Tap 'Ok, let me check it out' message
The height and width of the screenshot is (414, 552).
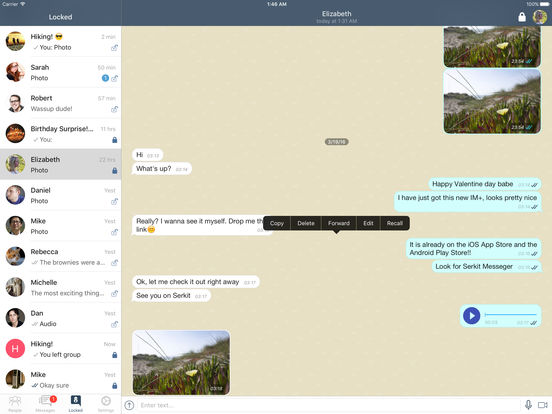tap(196, 282)
